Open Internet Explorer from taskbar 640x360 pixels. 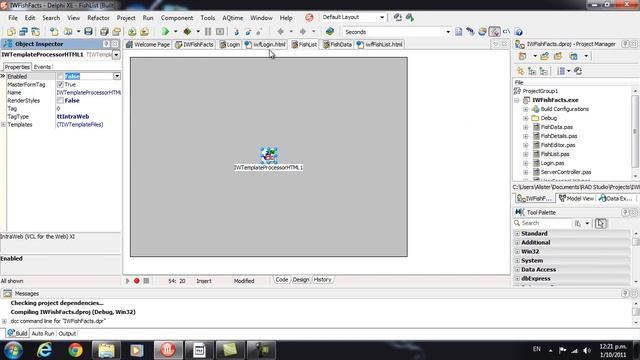point(44,350)
